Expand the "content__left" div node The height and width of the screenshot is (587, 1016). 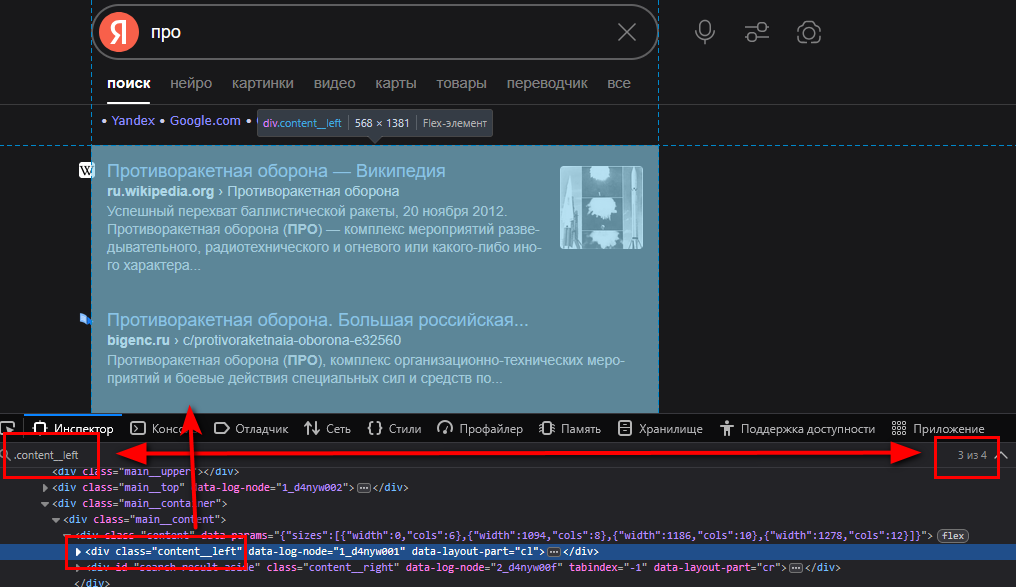(x=78, y=551)
